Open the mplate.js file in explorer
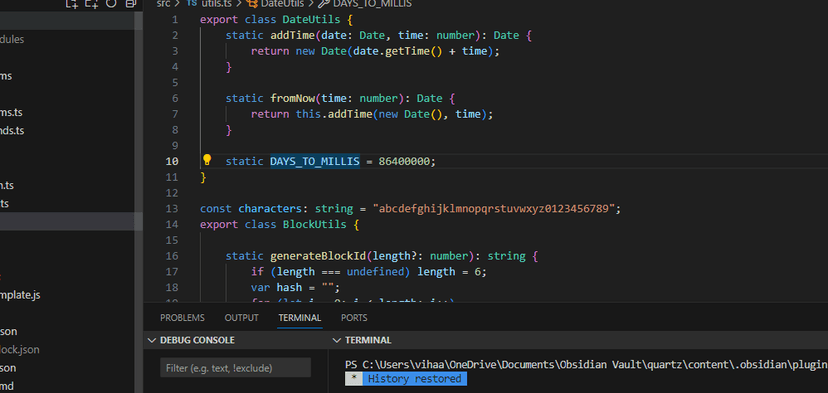828x393 pixels. (20, 295)
